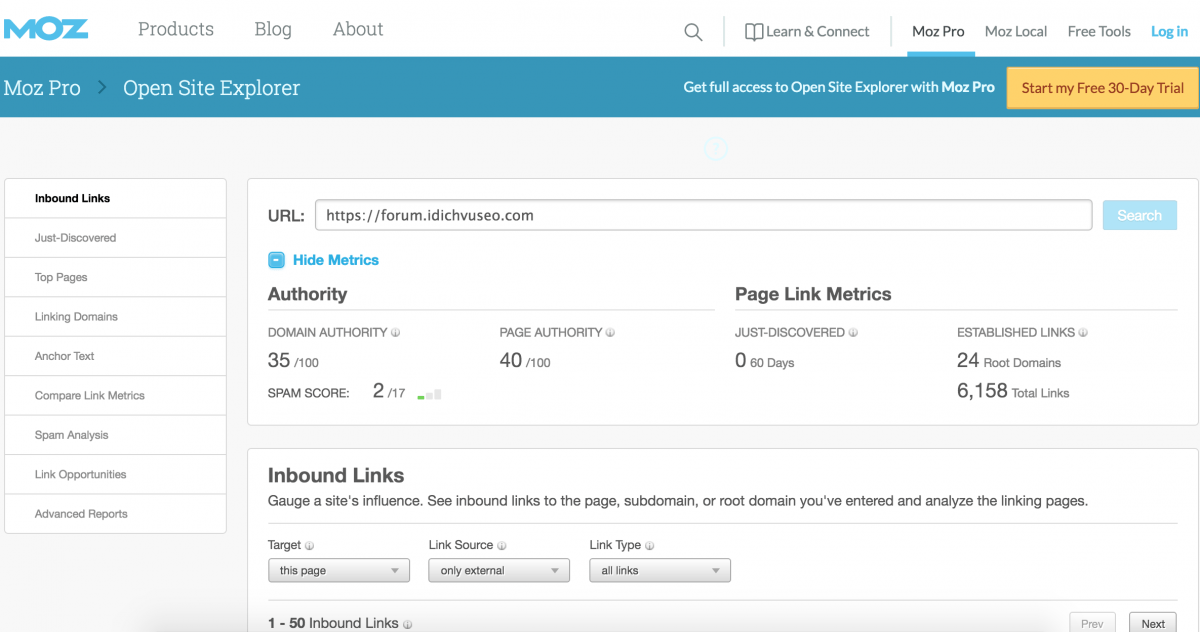Viewport: 1200px width, 632px height.
Task: Open the About menu
Action: click(358, 29)
